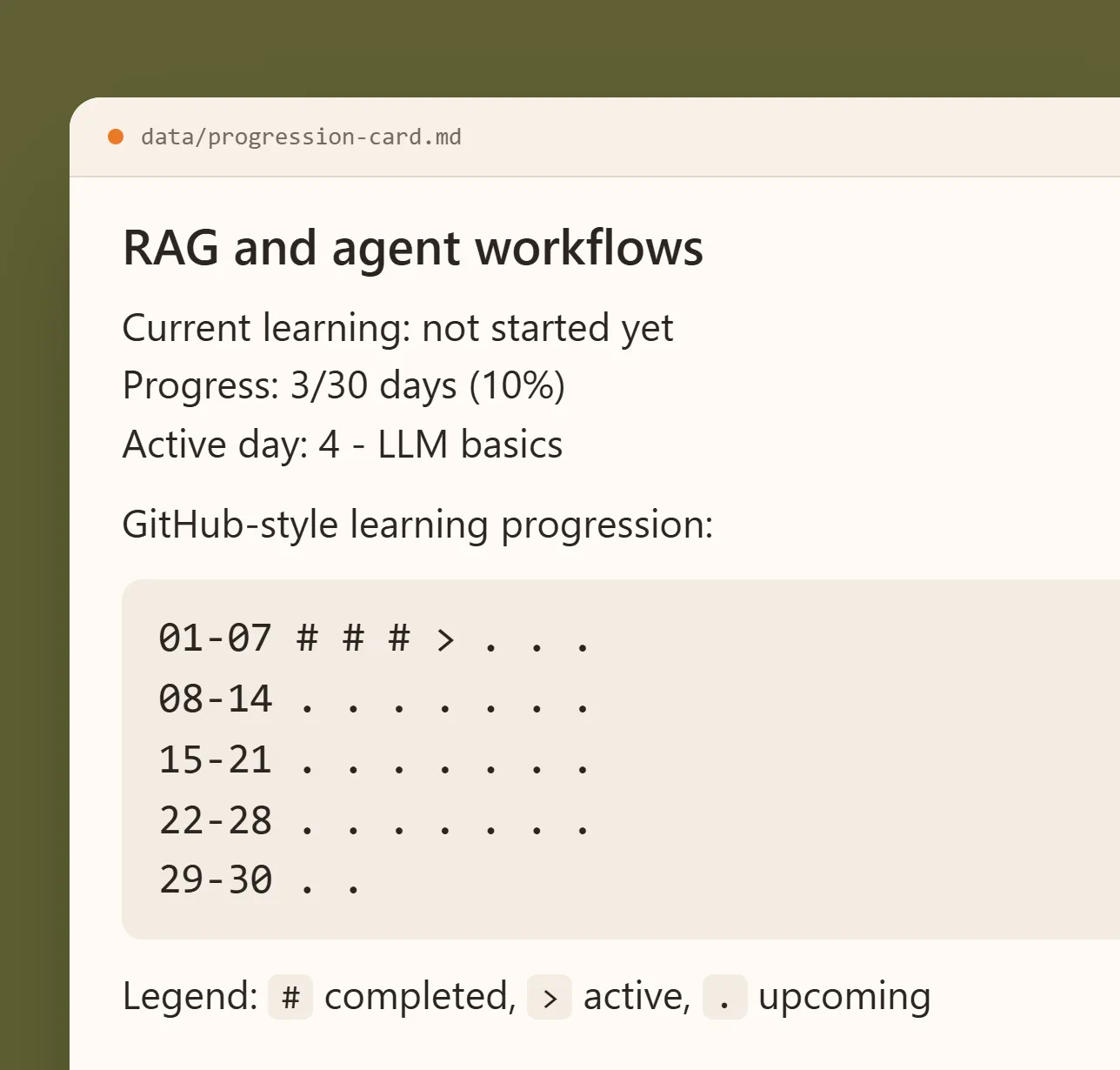Screen dimensions: 1120x1070
Task: Click the word active in the legend
Action: coord(637,997)
